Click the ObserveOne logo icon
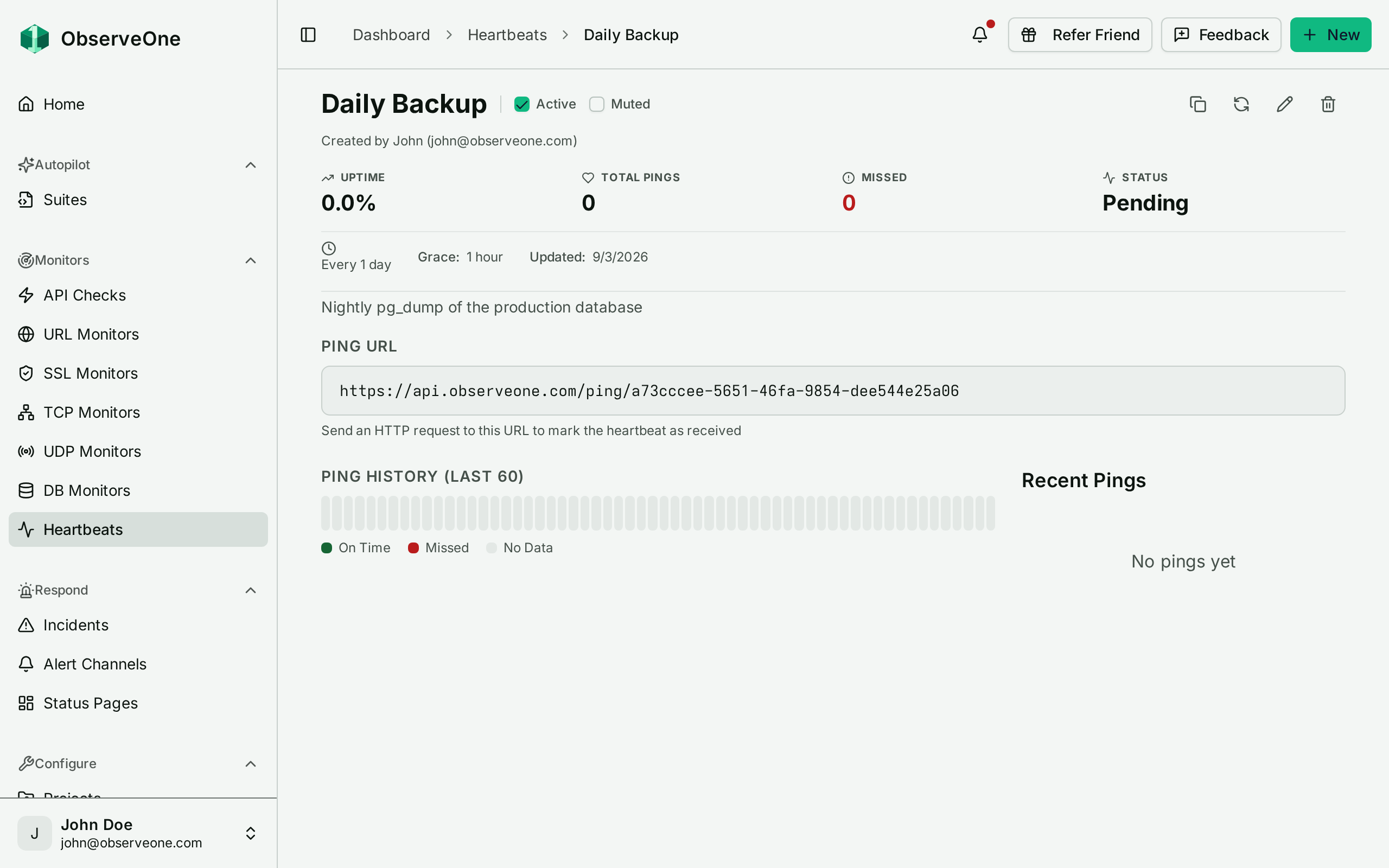This screenshot has width=1389, height=868. point(34,39)
